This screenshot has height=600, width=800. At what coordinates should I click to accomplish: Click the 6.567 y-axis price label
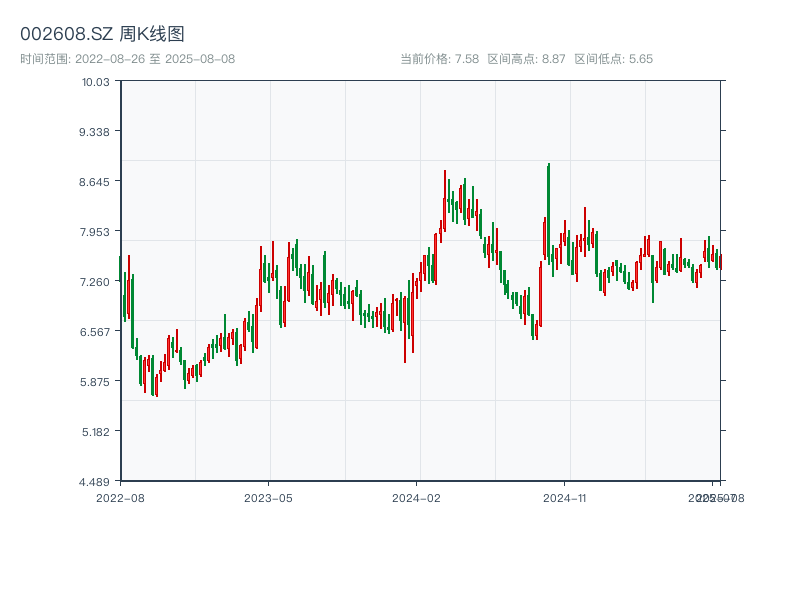coord(94,331)
